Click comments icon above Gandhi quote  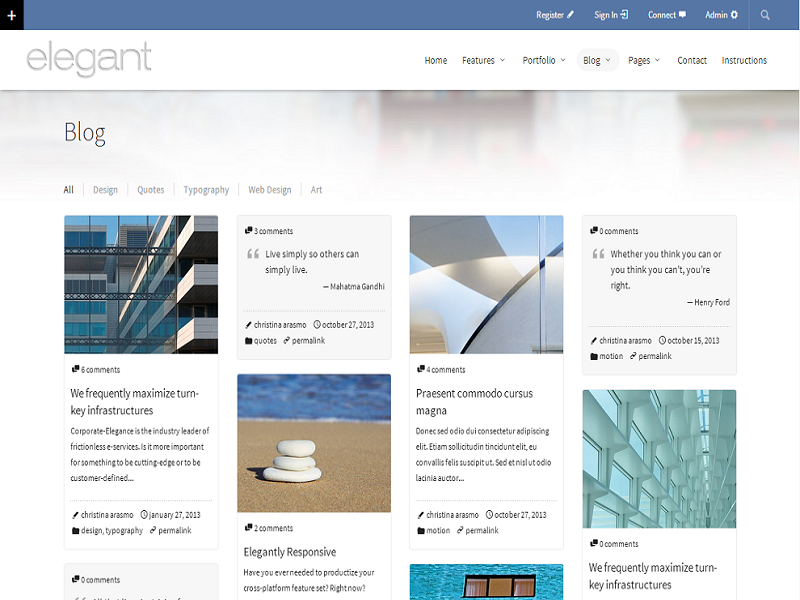[x=249, y=231]
